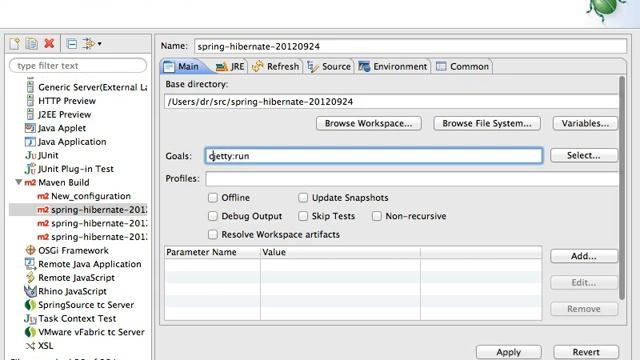The image size is (640, 360).
Task: Toggle the Skip Tests checkbox
Action: coord(303,216)
